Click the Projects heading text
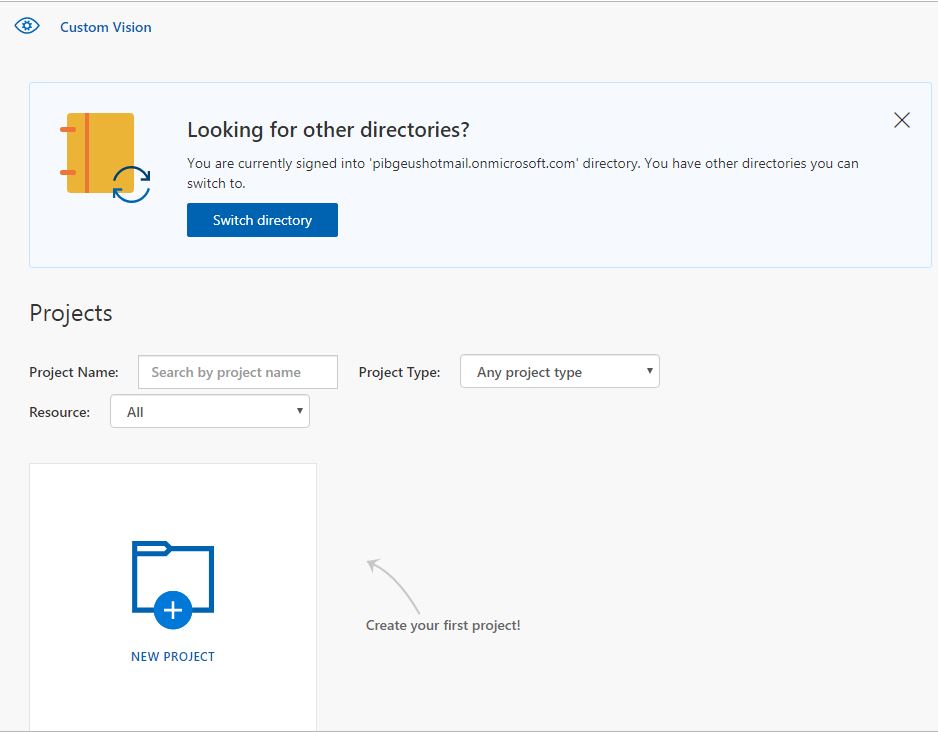This screenshot has width=938, height=732. click(x=71, y=313)
